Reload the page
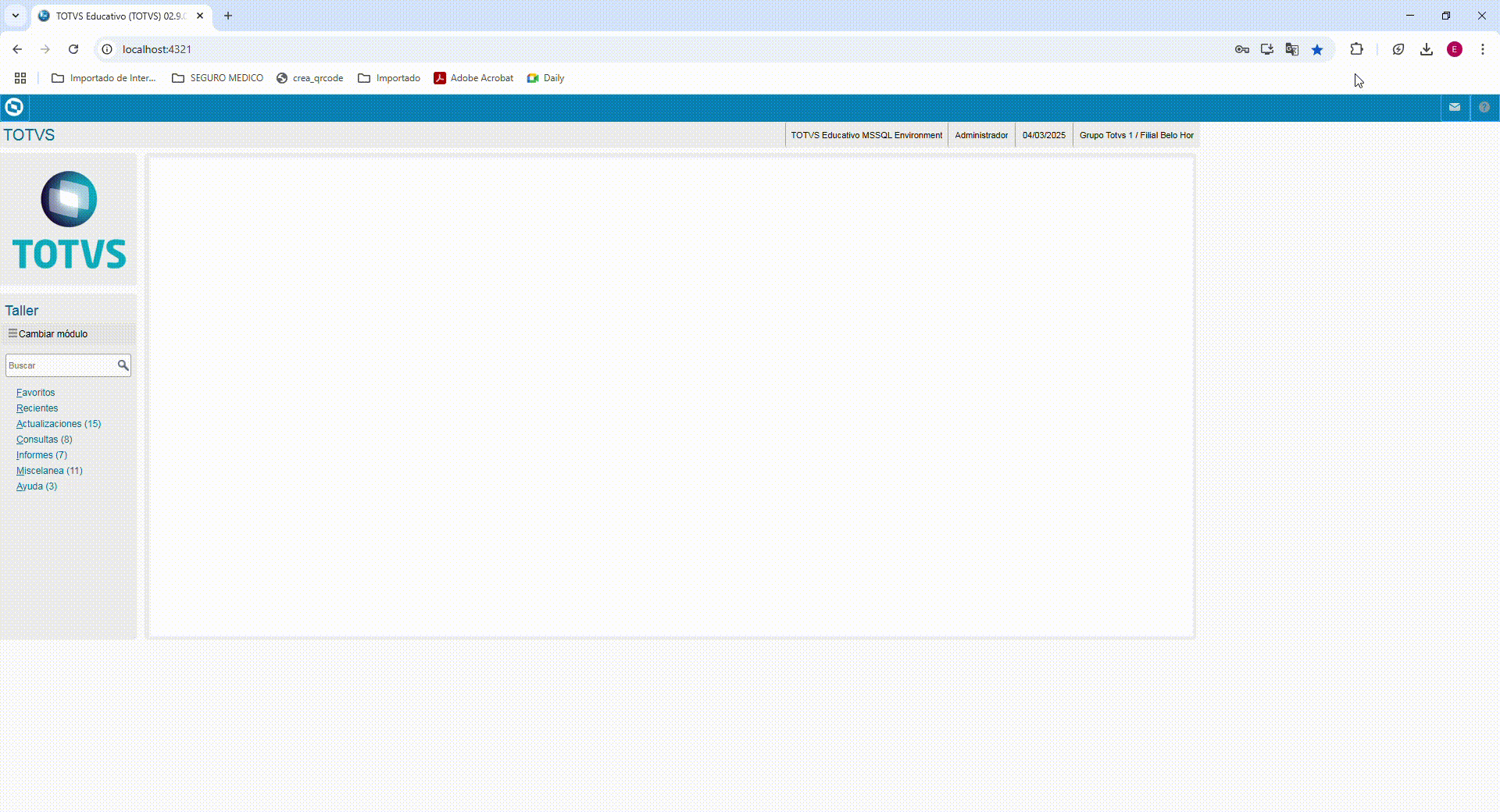 tap(73, 49)
